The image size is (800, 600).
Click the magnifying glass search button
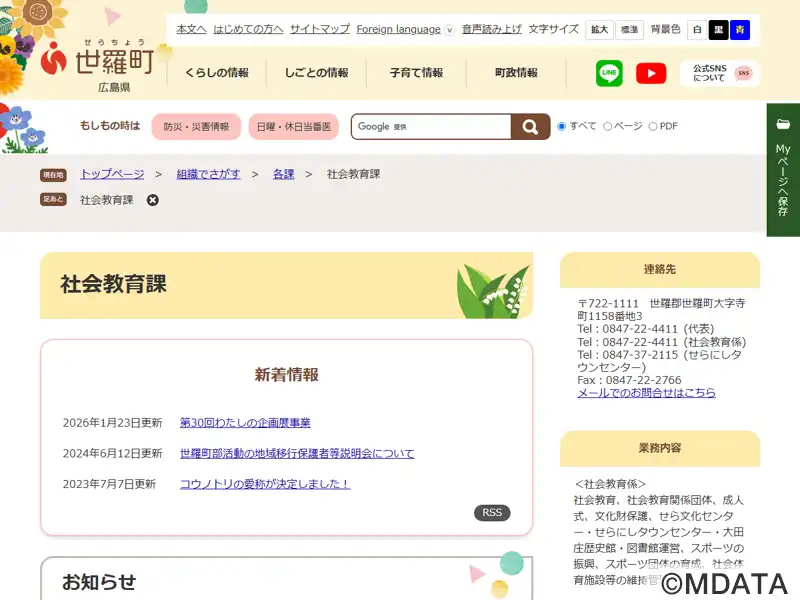[530, 127]
